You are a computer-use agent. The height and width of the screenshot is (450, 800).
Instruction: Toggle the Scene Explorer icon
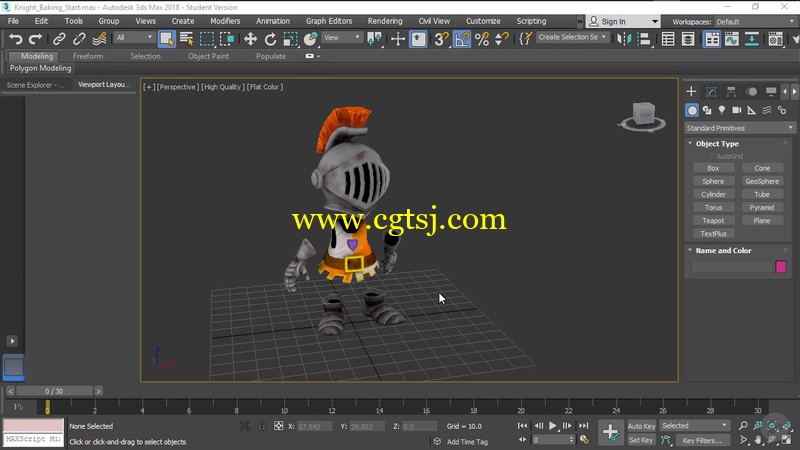point(668,39)
